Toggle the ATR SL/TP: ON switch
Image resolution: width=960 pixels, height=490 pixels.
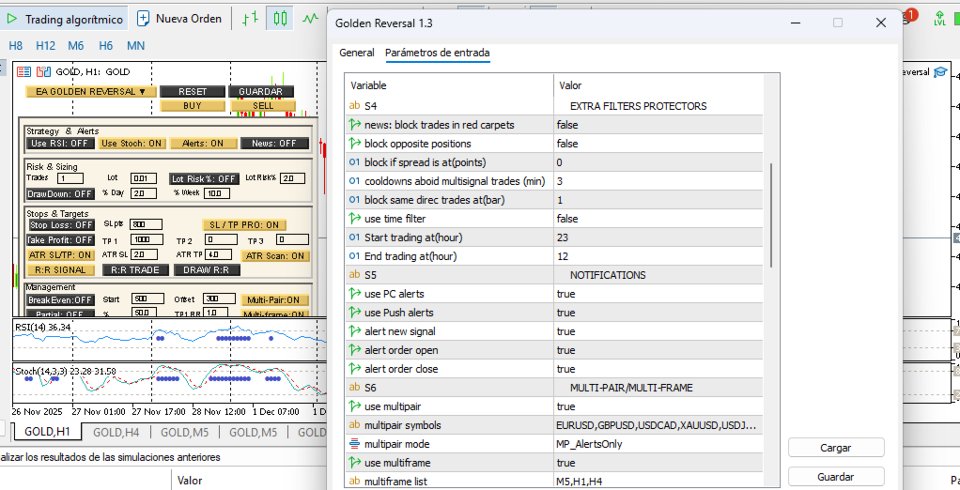click(60, 255)
